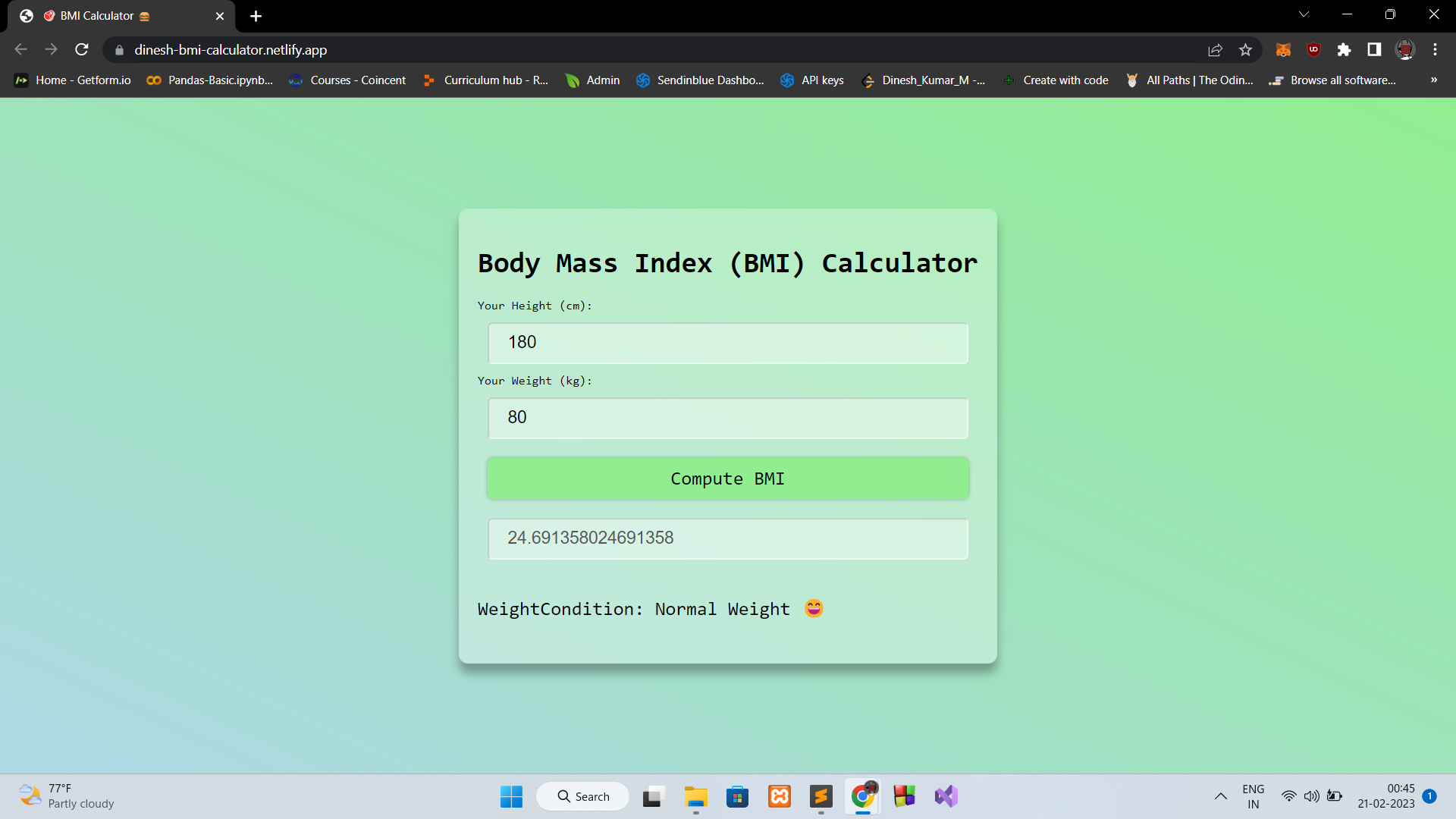Screen dimensions: 1456x819
Task: Share the current page
Action: [x=1215, y=49]
